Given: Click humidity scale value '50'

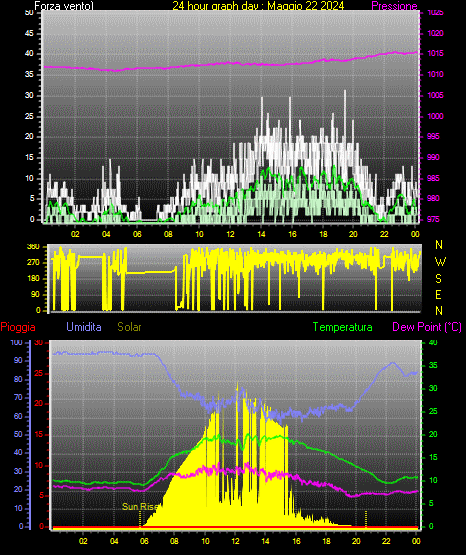Looking at the screenshot, I should point(18,434).
